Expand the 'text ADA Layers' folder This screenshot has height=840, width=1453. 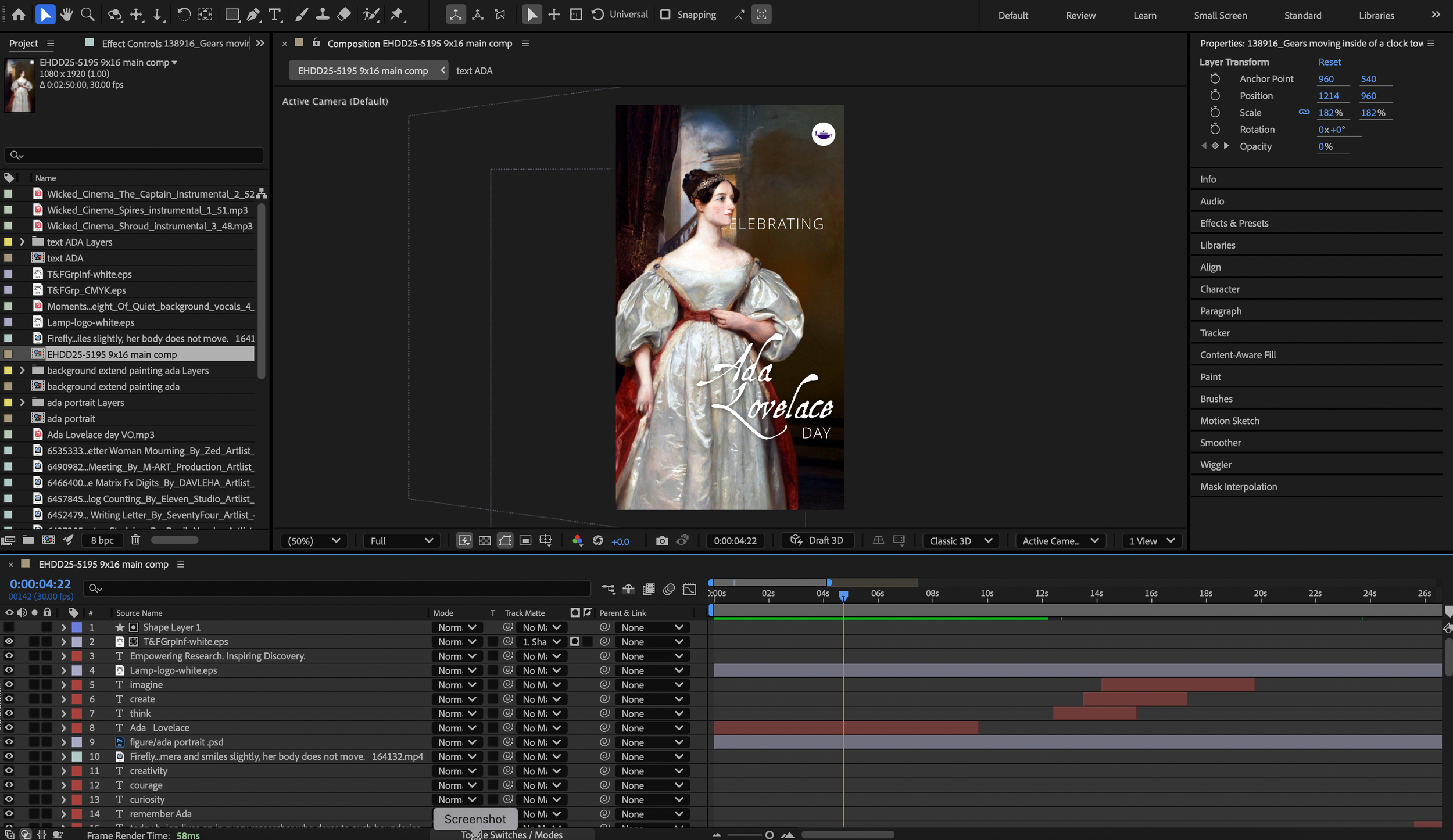point(22,242)
